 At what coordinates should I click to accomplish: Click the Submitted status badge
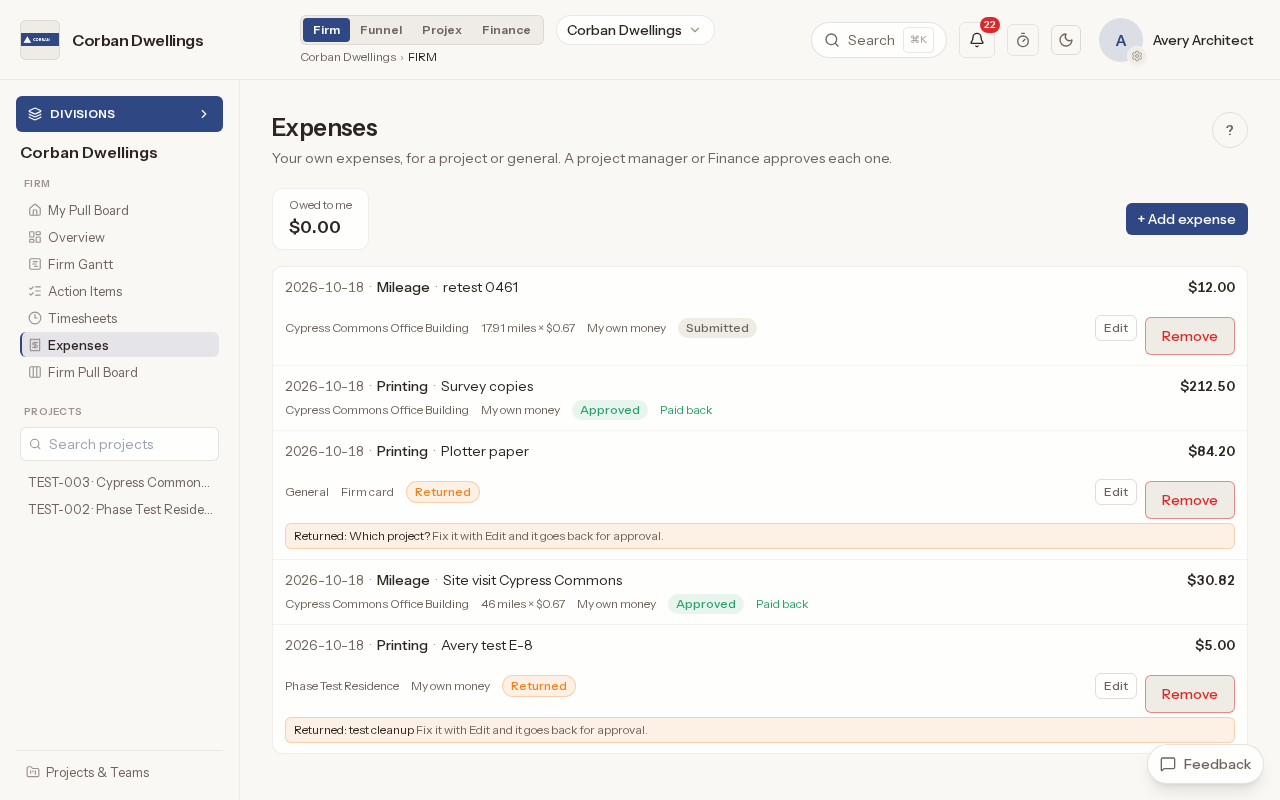pos(717,328)
